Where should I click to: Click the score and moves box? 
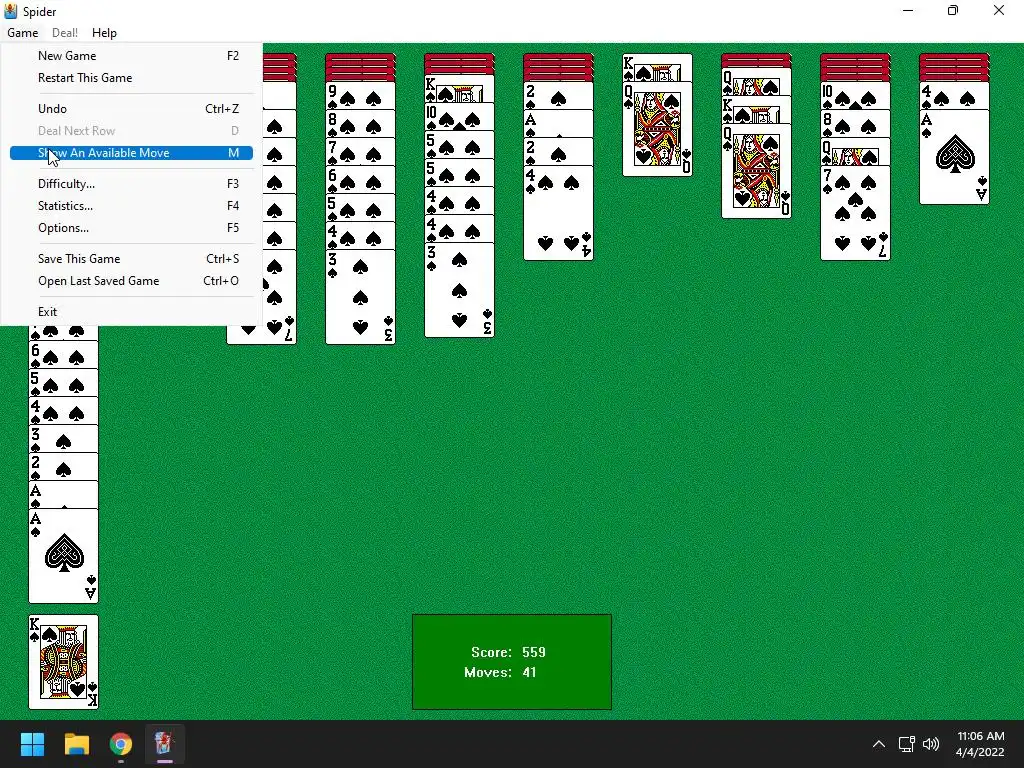(512, 662)
